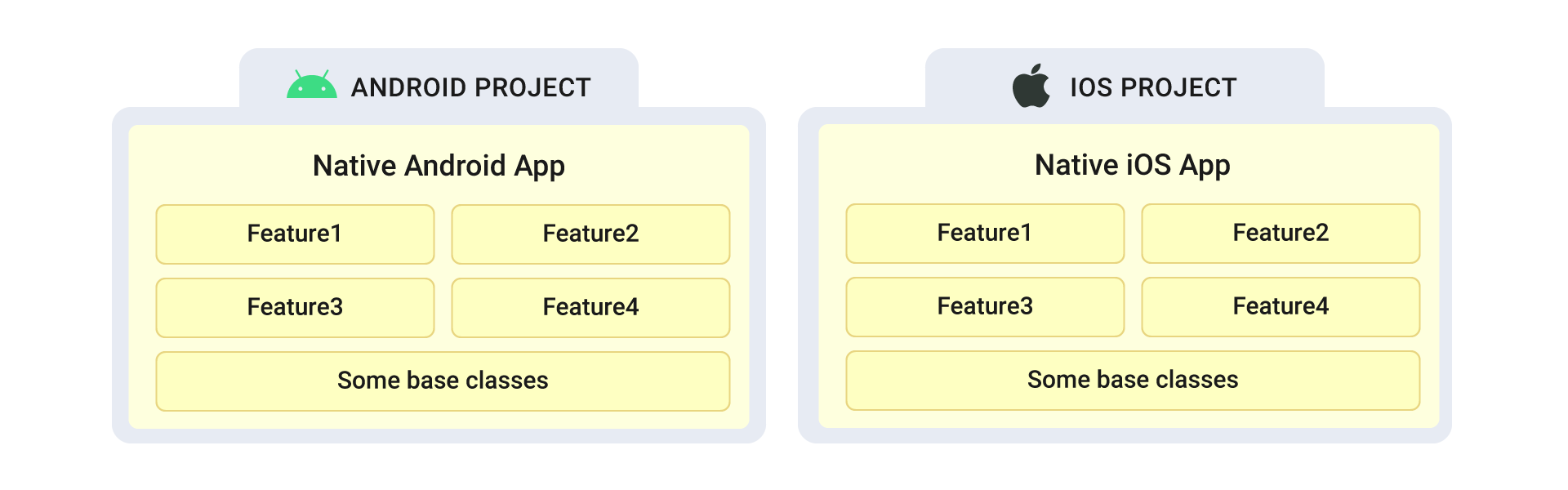Click the Feature3 text in Android app
Screen dimensions: 1568x490
pyautogui.click(x=295, y=307)
